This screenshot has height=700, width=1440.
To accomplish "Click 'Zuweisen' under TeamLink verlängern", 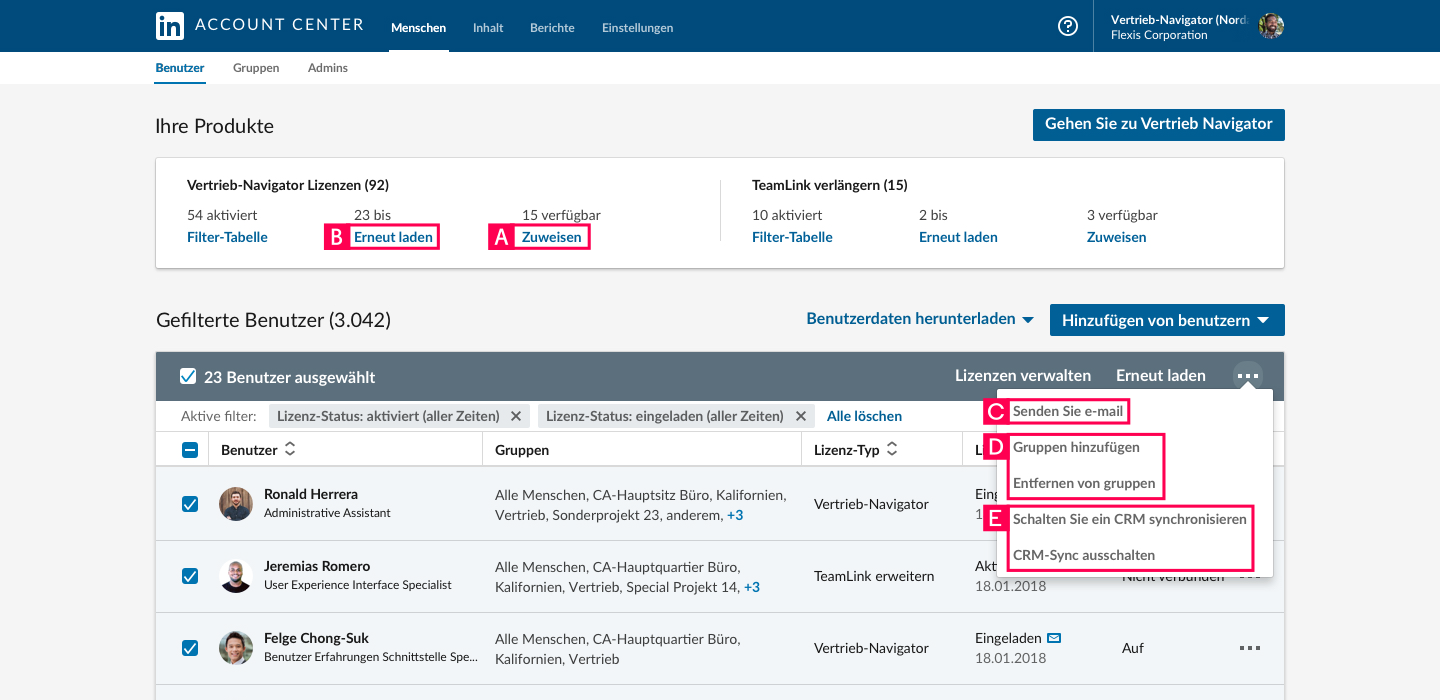I will click(1117, 237).
